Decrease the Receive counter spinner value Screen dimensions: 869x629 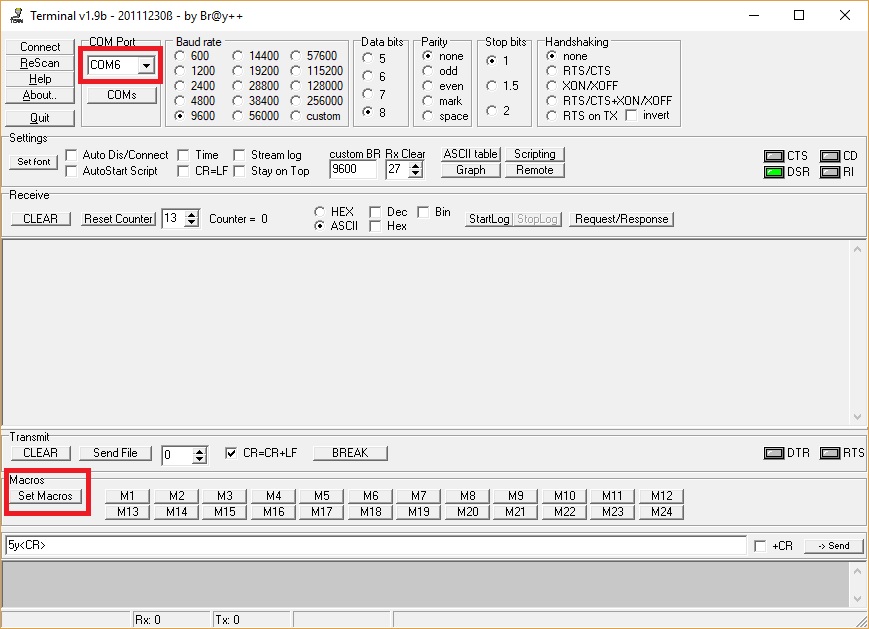pyautogui.click(x=192, y=223)
